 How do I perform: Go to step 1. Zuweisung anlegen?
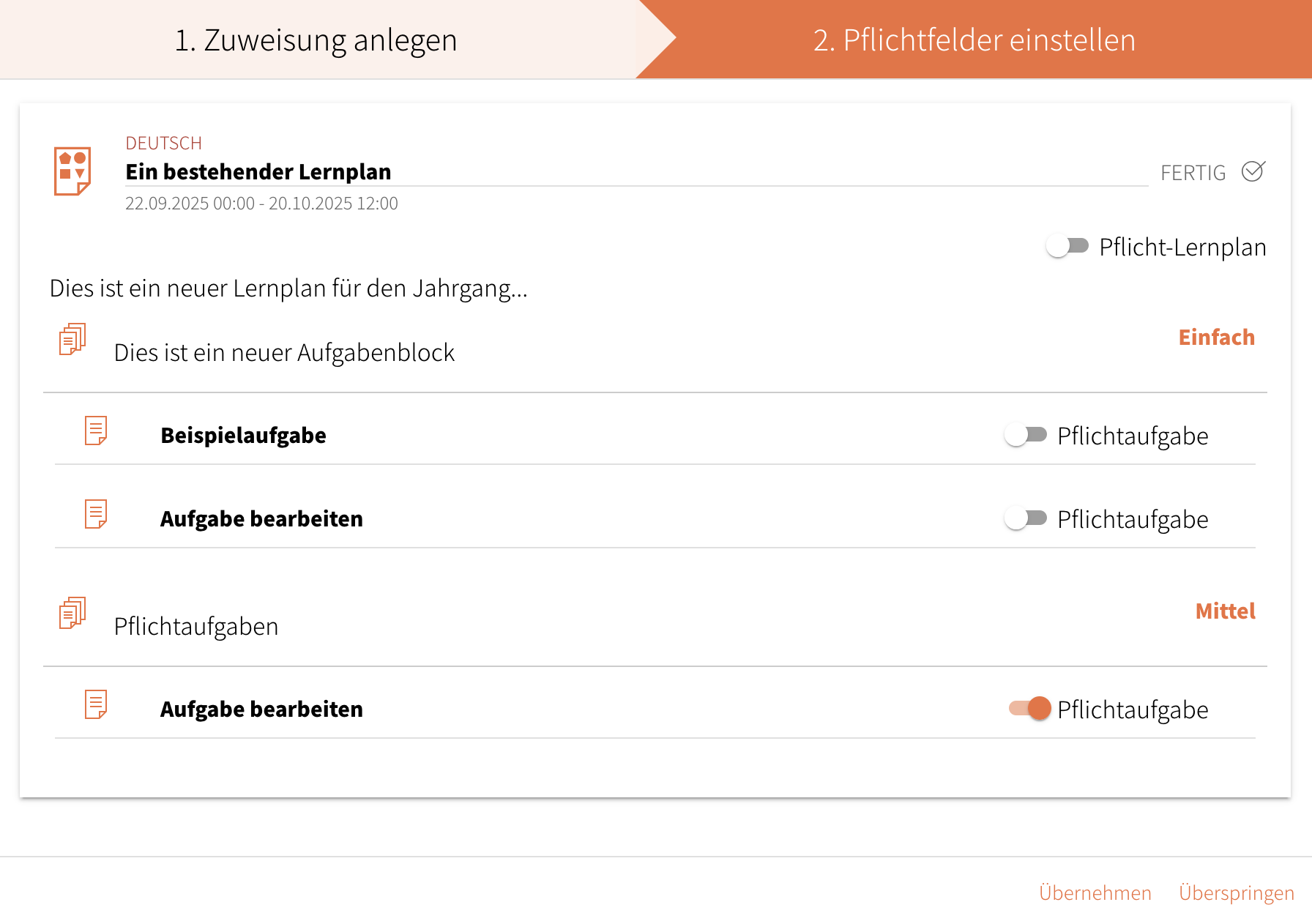316,40
